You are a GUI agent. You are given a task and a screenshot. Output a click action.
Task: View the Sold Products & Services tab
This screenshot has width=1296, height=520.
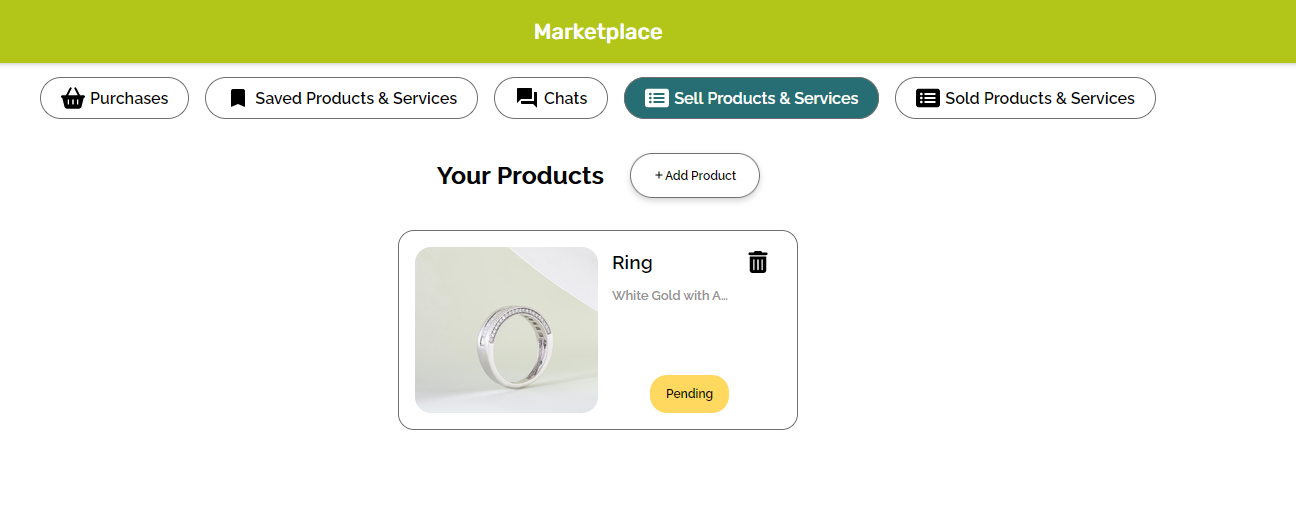coord(1039,98)
